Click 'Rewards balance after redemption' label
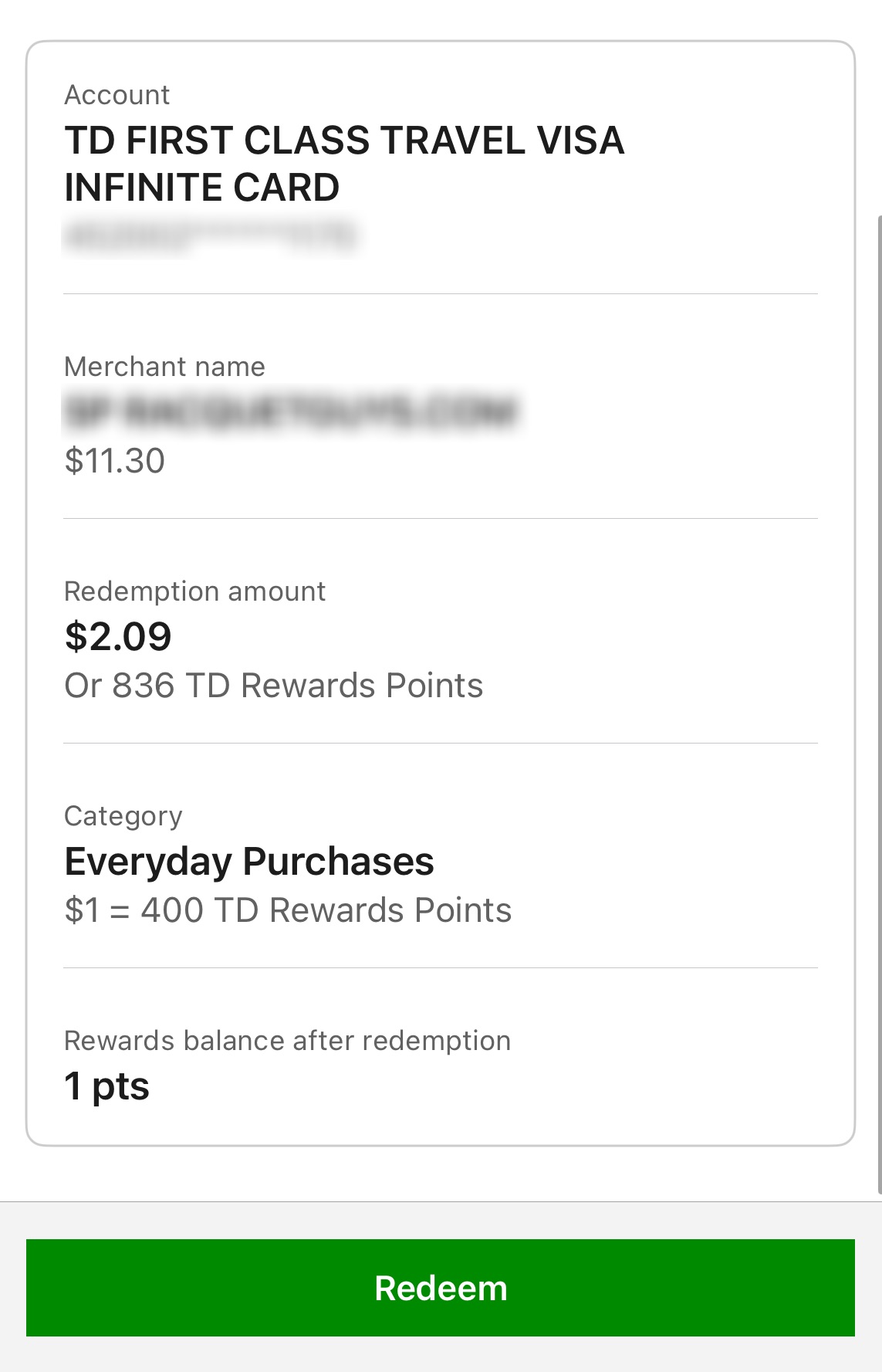The height and width of the screenshot is (1372, 882). point(287,1041)
